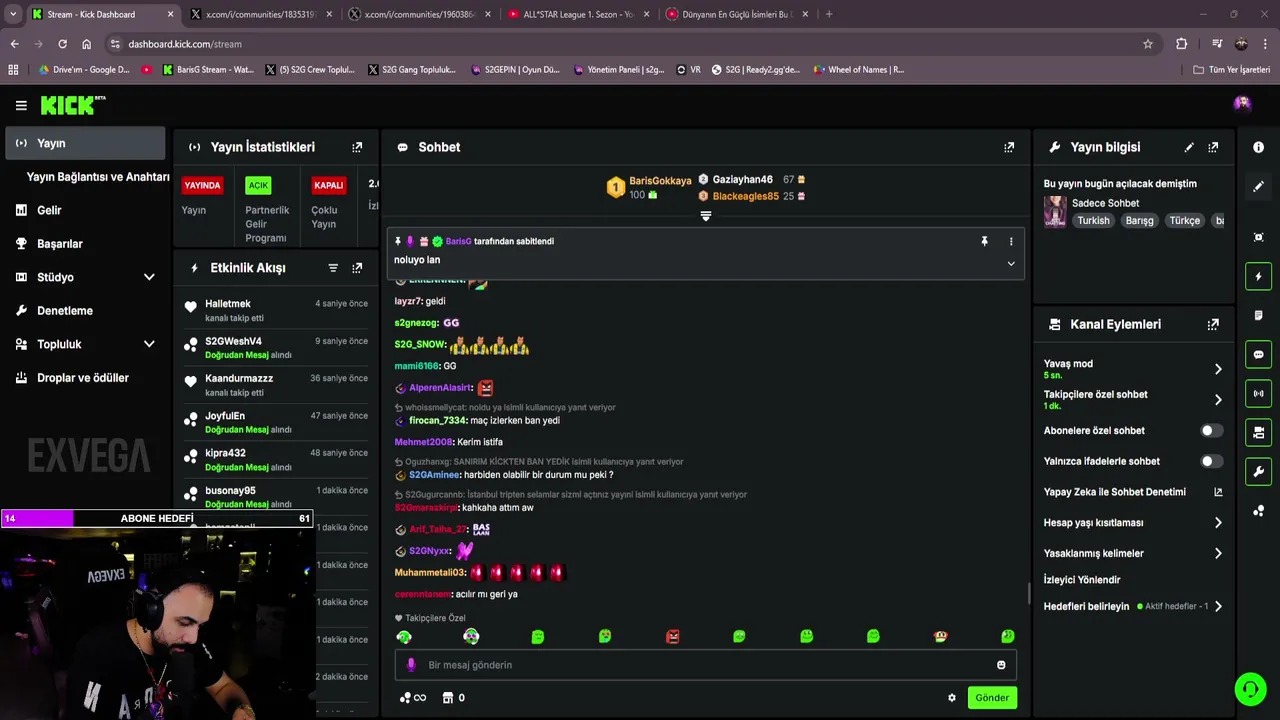Open Hedefleri belirleyin arrow
The image size is (1280, 720).
[1218, 606]
